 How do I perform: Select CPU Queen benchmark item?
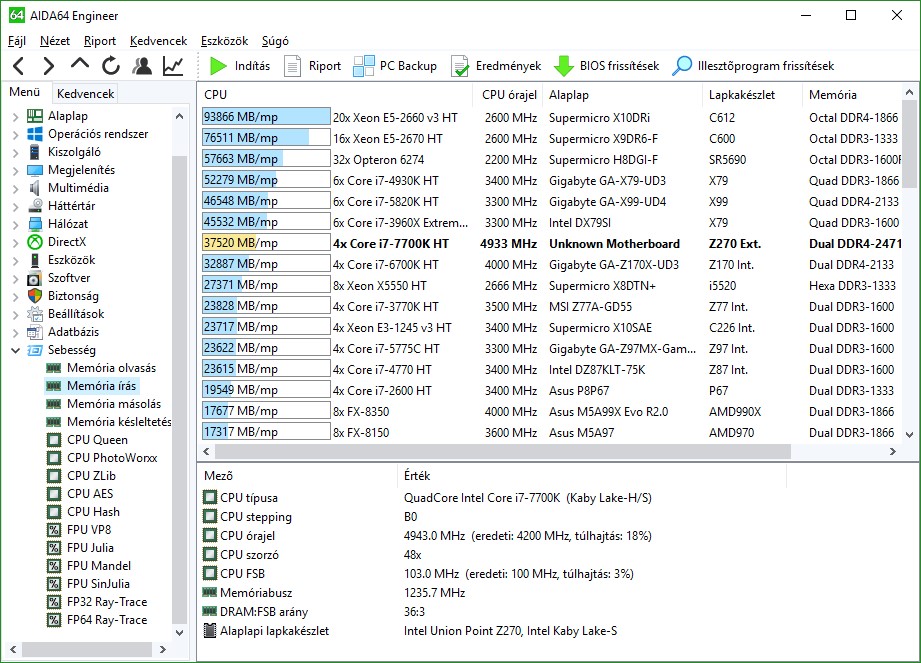(97, 440)
